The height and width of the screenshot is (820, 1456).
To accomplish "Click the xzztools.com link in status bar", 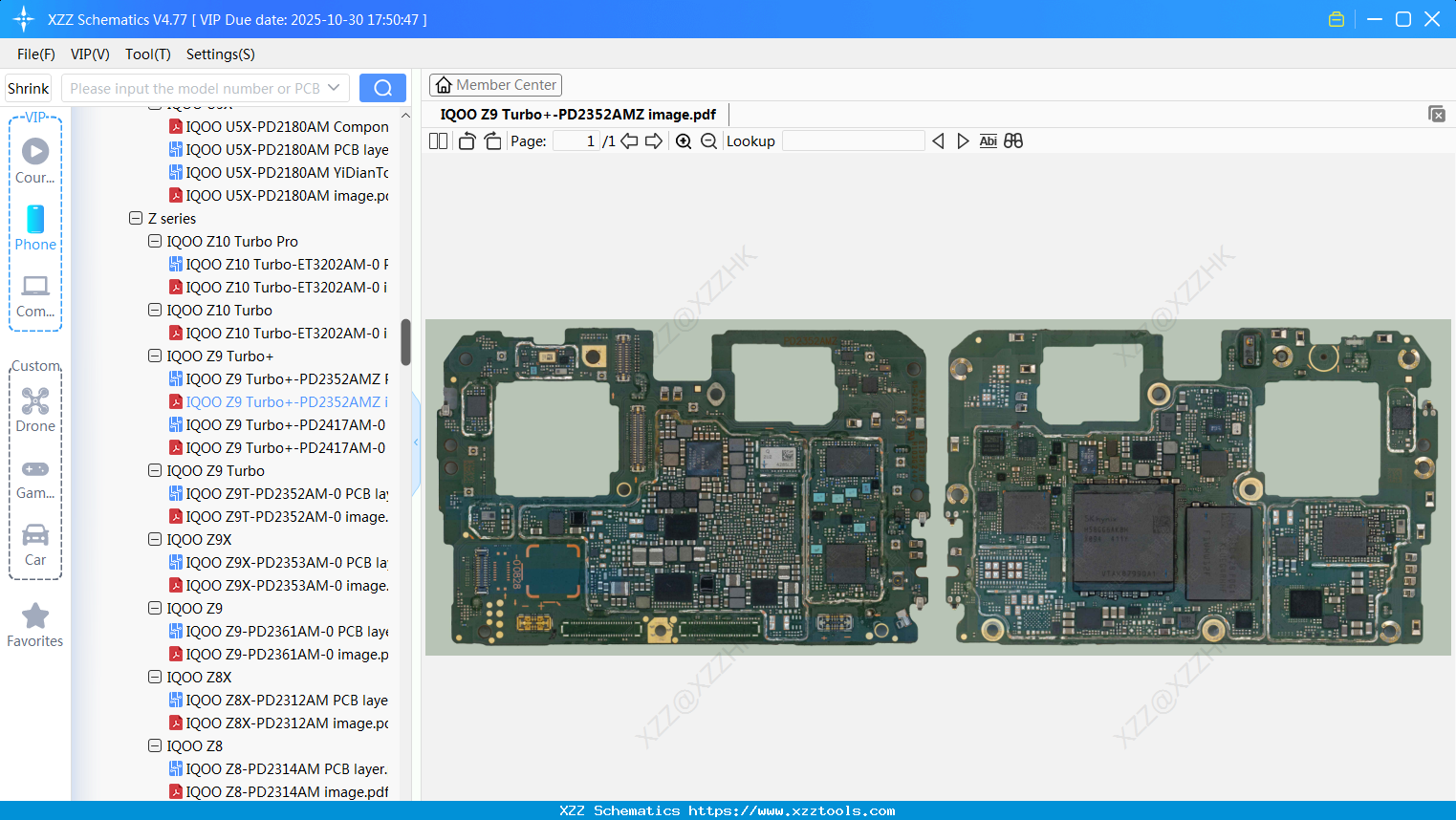I will coord(792,810).
